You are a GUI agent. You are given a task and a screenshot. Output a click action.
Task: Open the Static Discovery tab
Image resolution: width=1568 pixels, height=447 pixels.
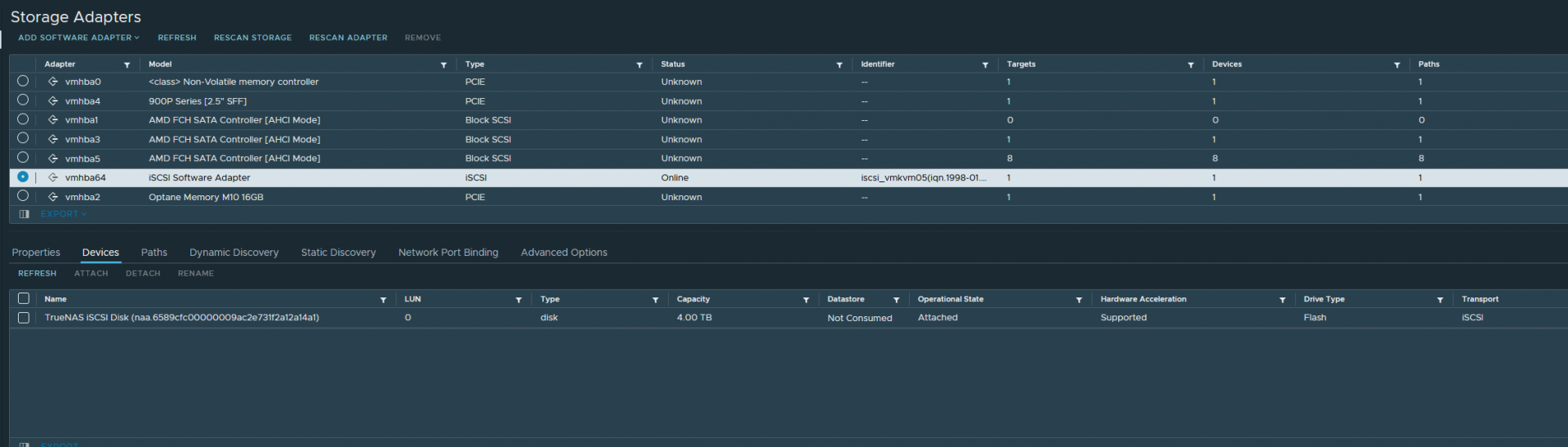338,253
